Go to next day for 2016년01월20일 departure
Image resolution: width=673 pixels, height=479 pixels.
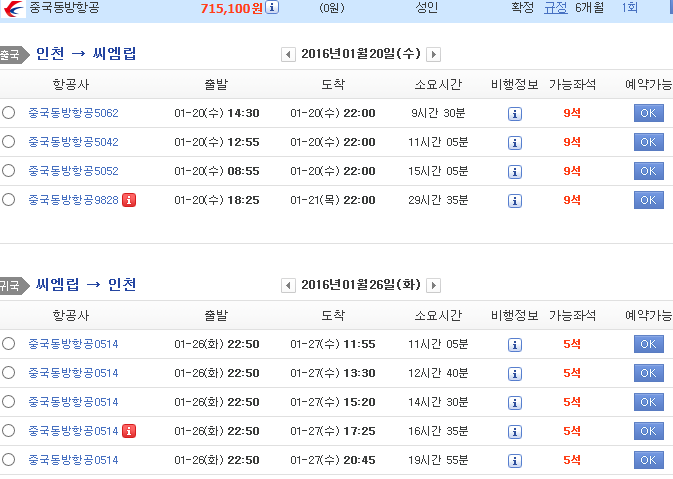[x=434, y=55]
